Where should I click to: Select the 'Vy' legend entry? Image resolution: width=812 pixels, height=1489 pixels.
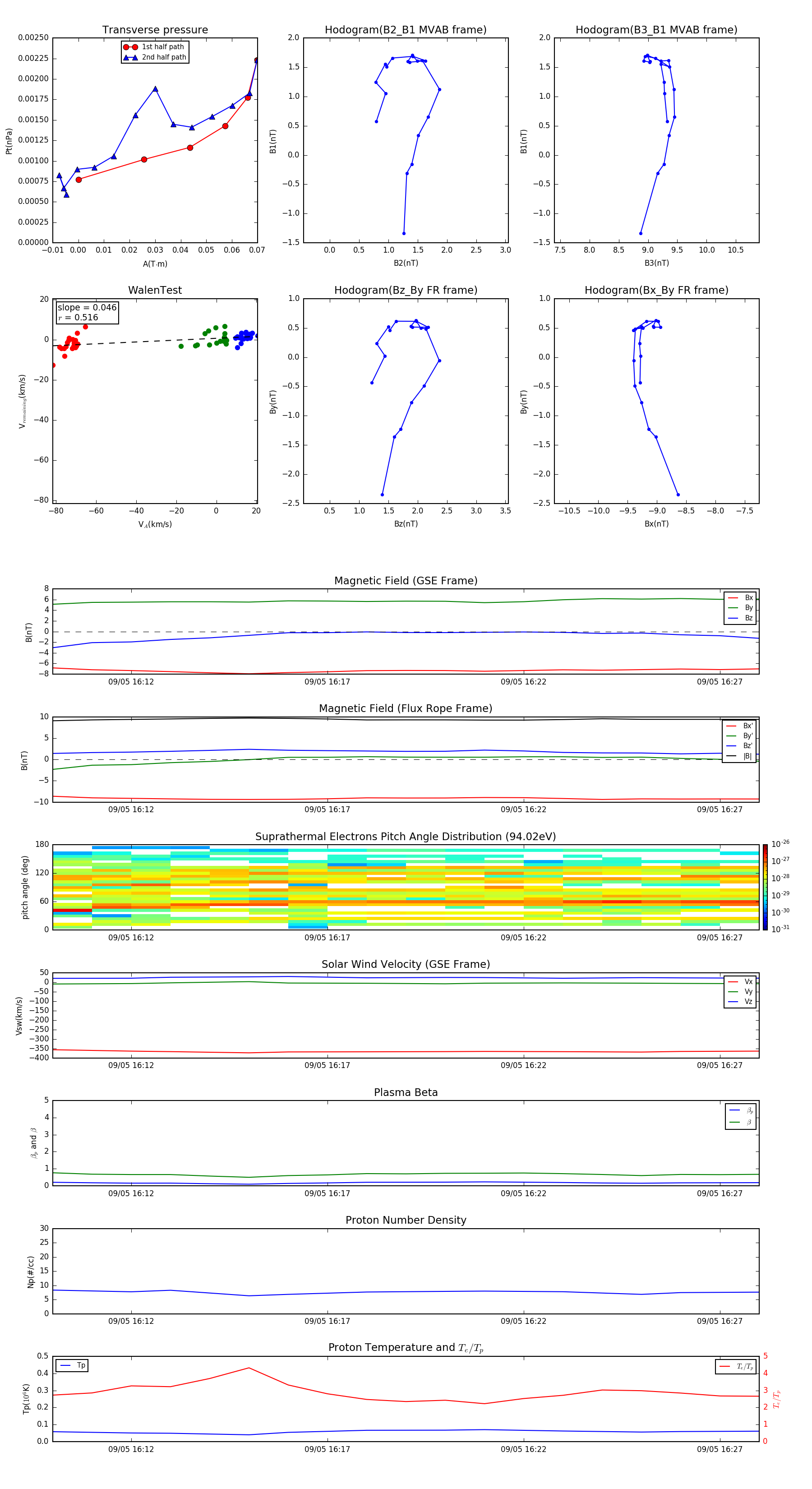[740, 991]
